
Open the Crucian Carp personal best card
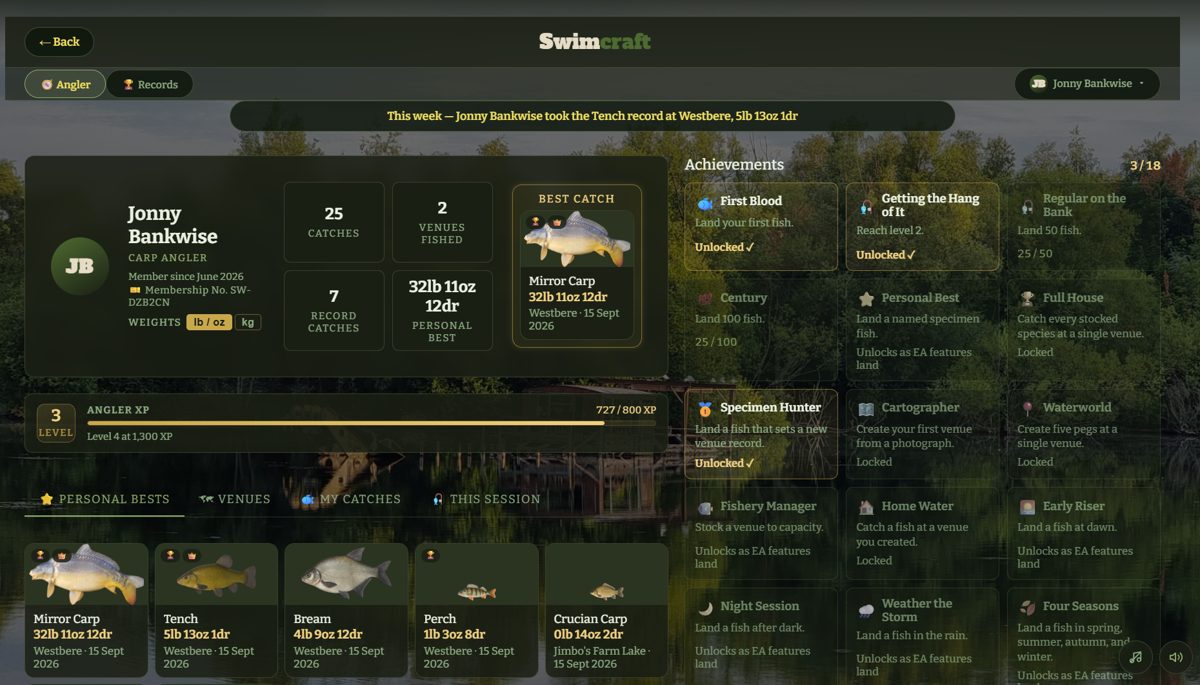[x=606, y=610]
